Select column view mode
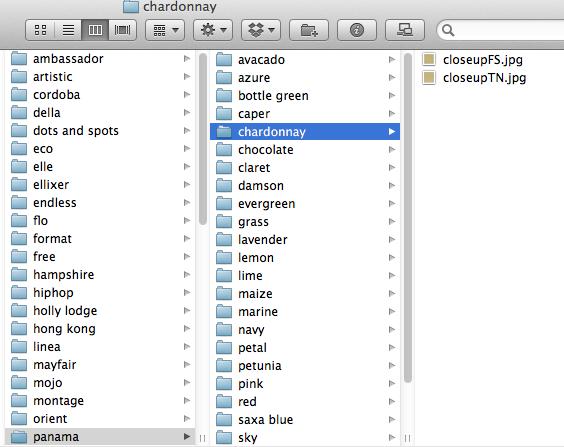The width and height of the screenshot is (564, 447). pyautogui.click(x=95, y=30)
